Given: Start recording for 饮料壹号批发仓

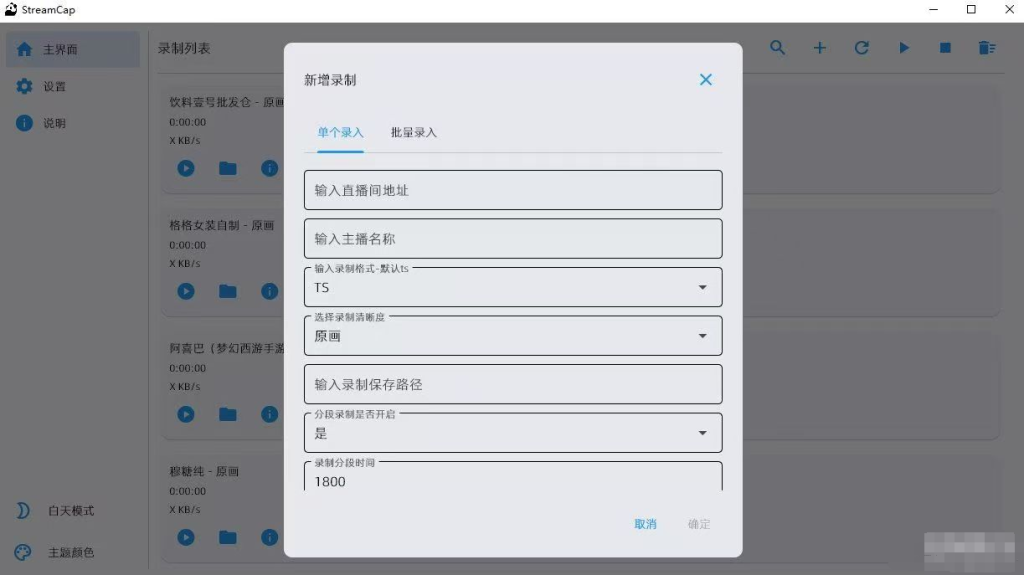Looking at the screenshot, I should pyautogui.click(x=185, y=169).
